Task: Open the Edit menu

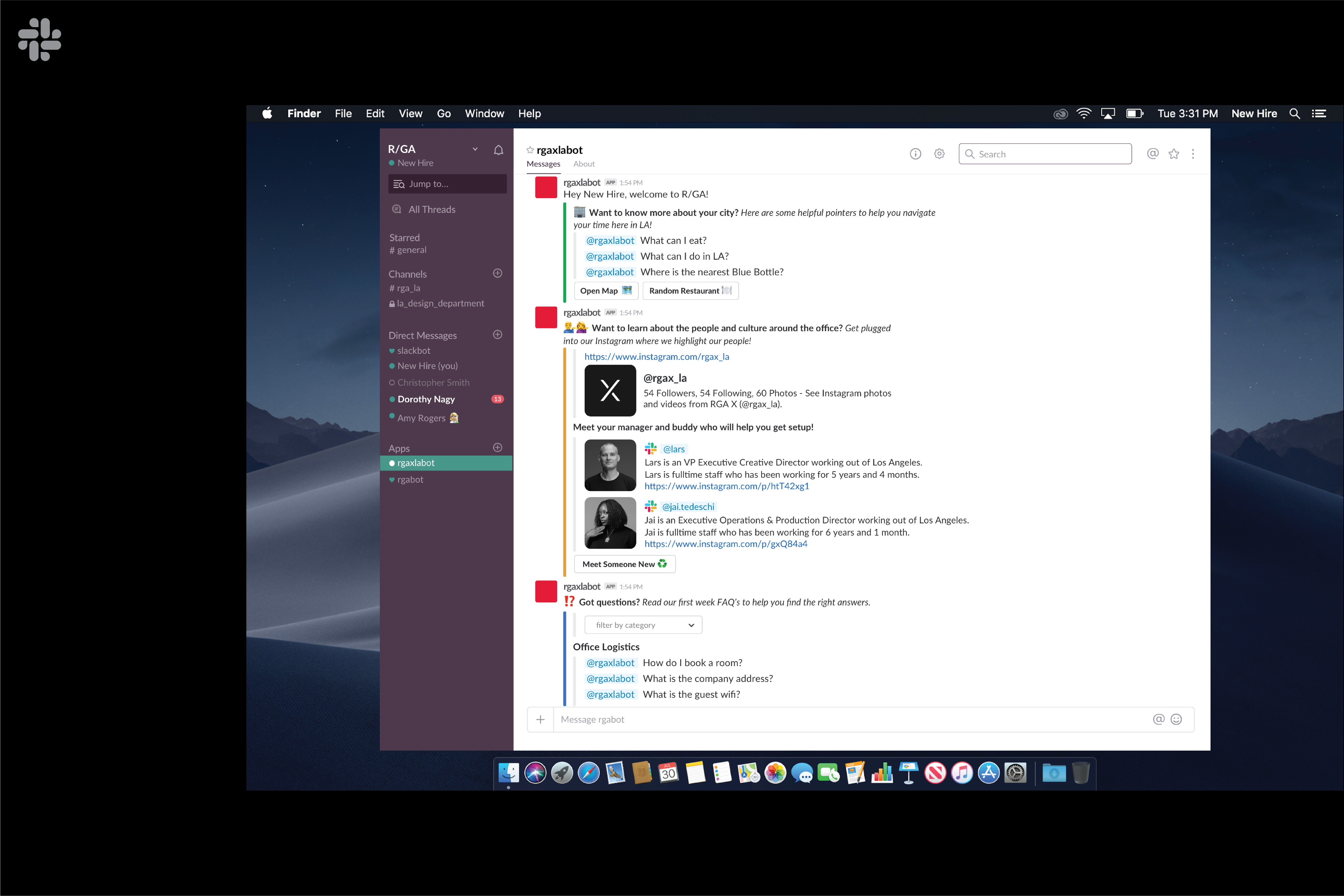Action: pos(375,114)
